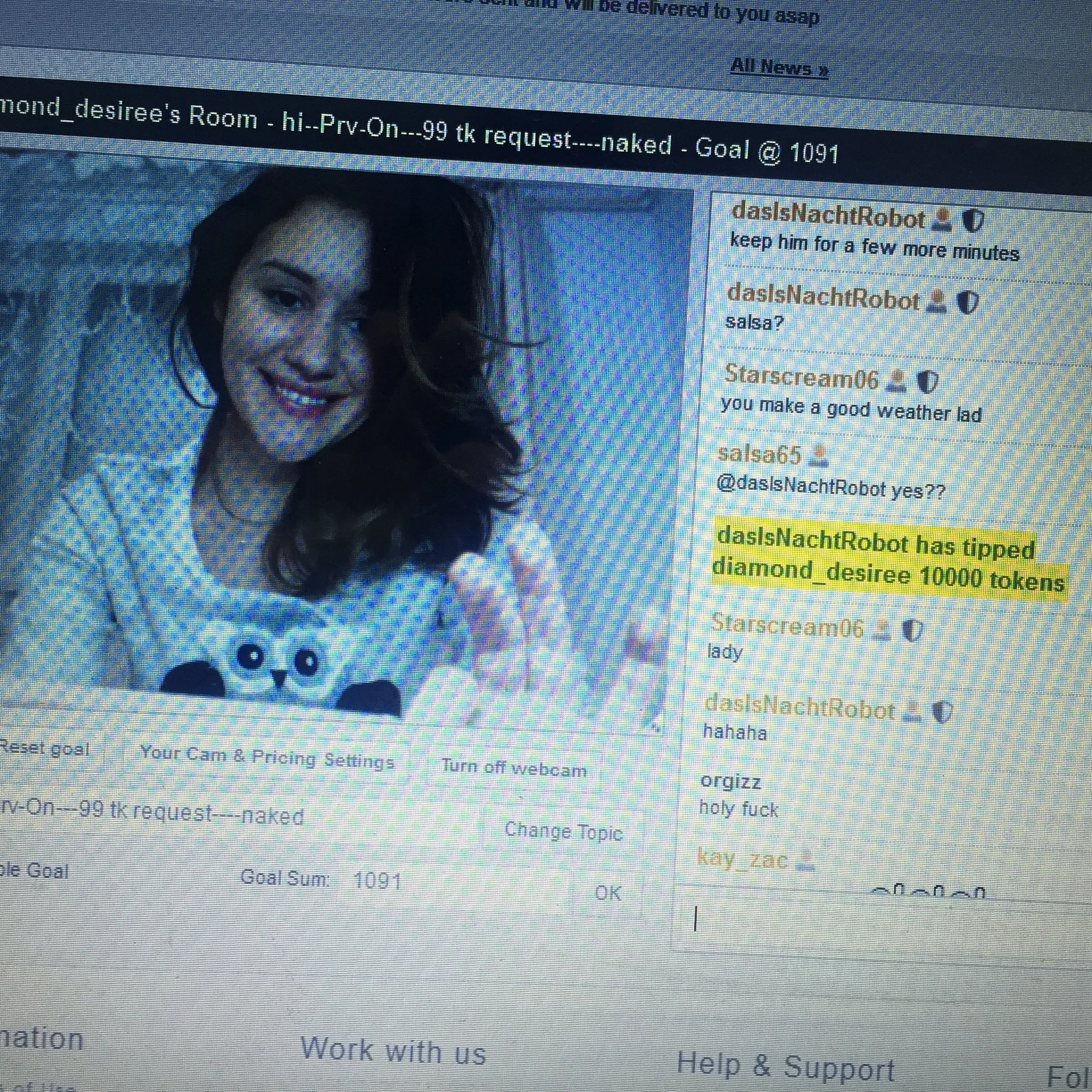Open Work with us footer link
Image resolution: width=1092 pixels, height=1092 pixels.
tap(393, 1050)
